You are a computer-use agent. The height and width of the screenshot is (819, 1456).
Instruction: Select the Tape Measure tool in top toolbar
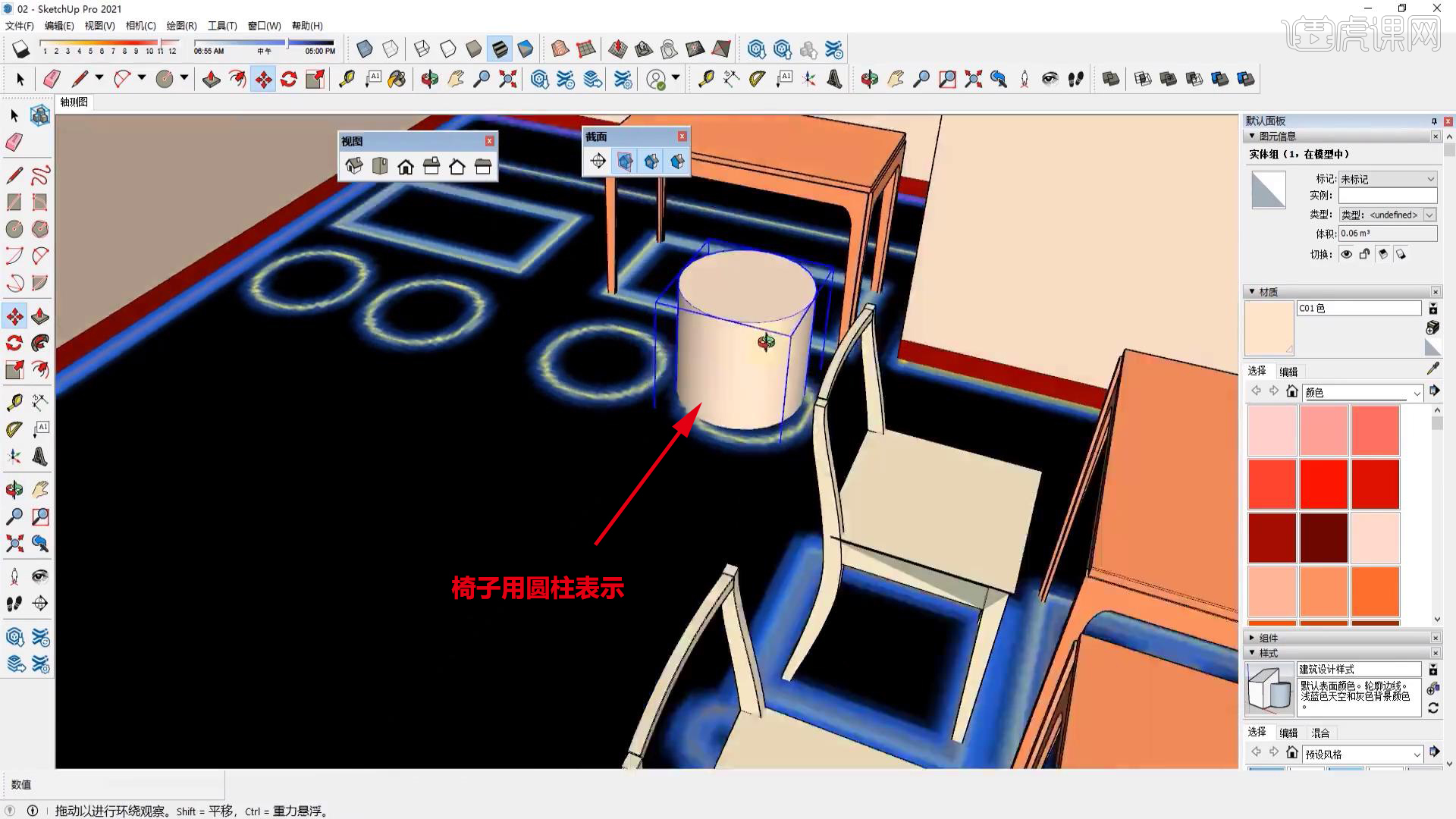347,79
